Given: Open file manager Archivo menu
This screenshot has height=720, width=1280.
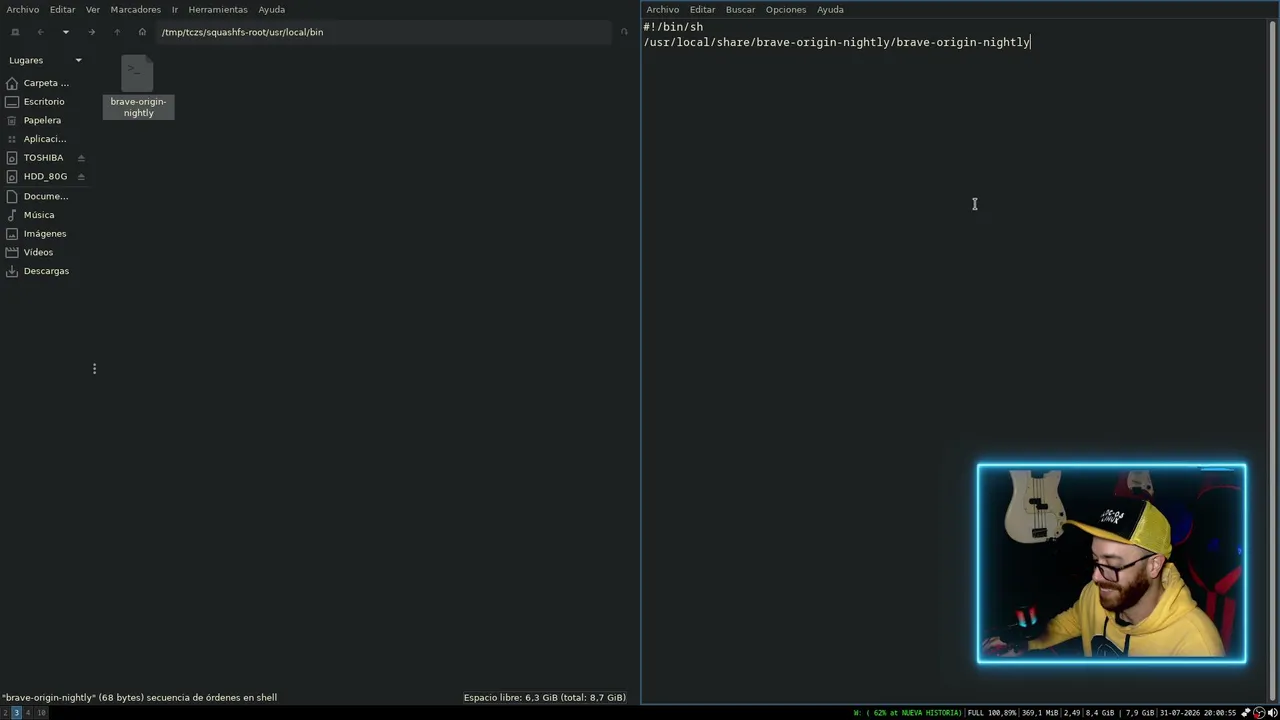Looking at the screenshot, I should 23,10.
